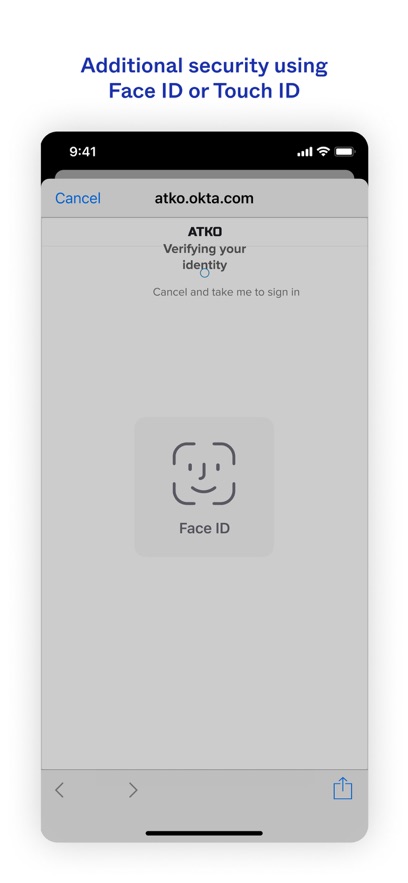The height and width of the screenshot is (883, 408).
Task: Tap the 'Face ID' label text
Action: (204, 528)
